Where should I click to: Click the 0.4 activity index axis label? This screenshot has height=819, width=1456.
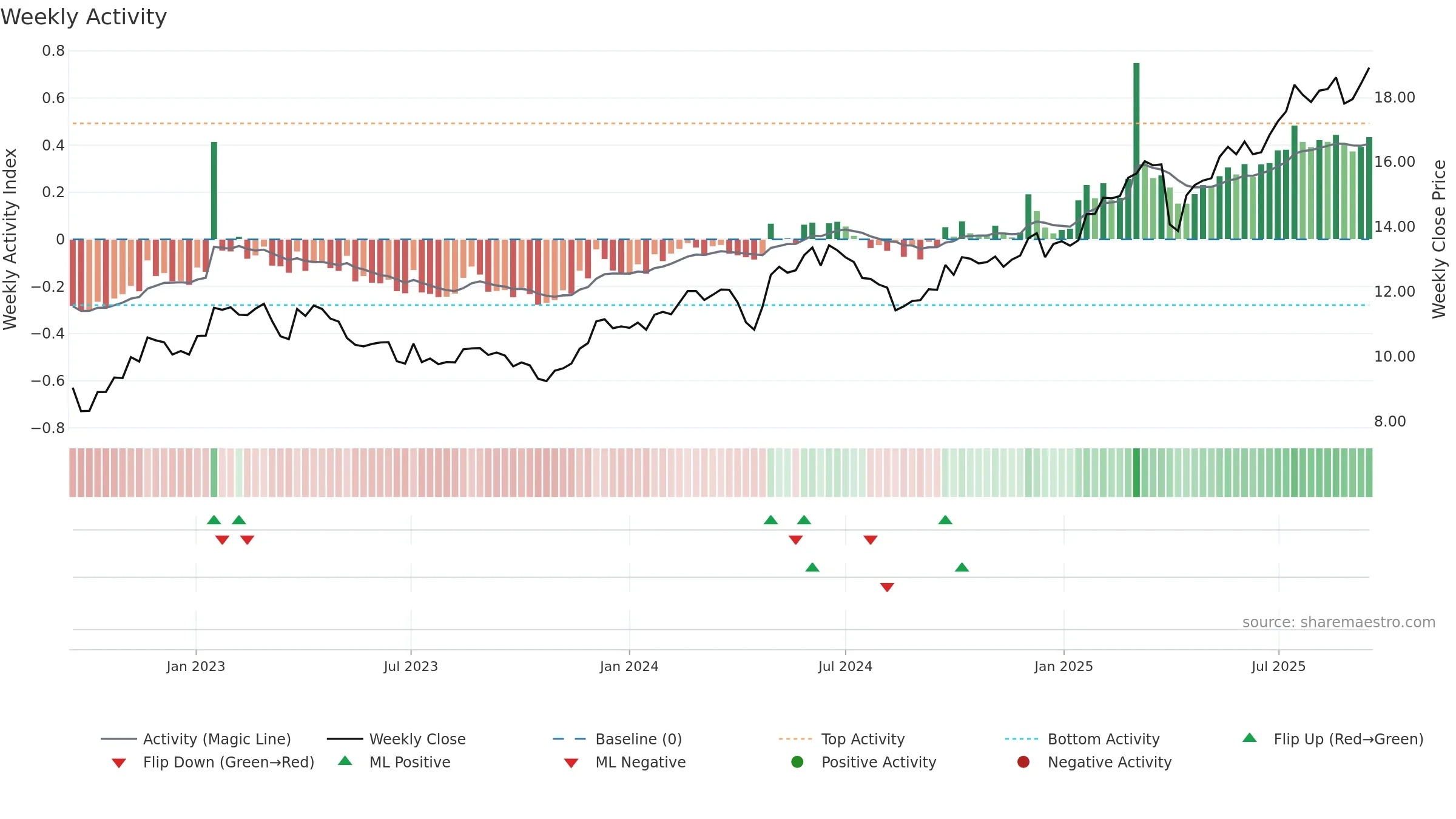coord(53,145)
